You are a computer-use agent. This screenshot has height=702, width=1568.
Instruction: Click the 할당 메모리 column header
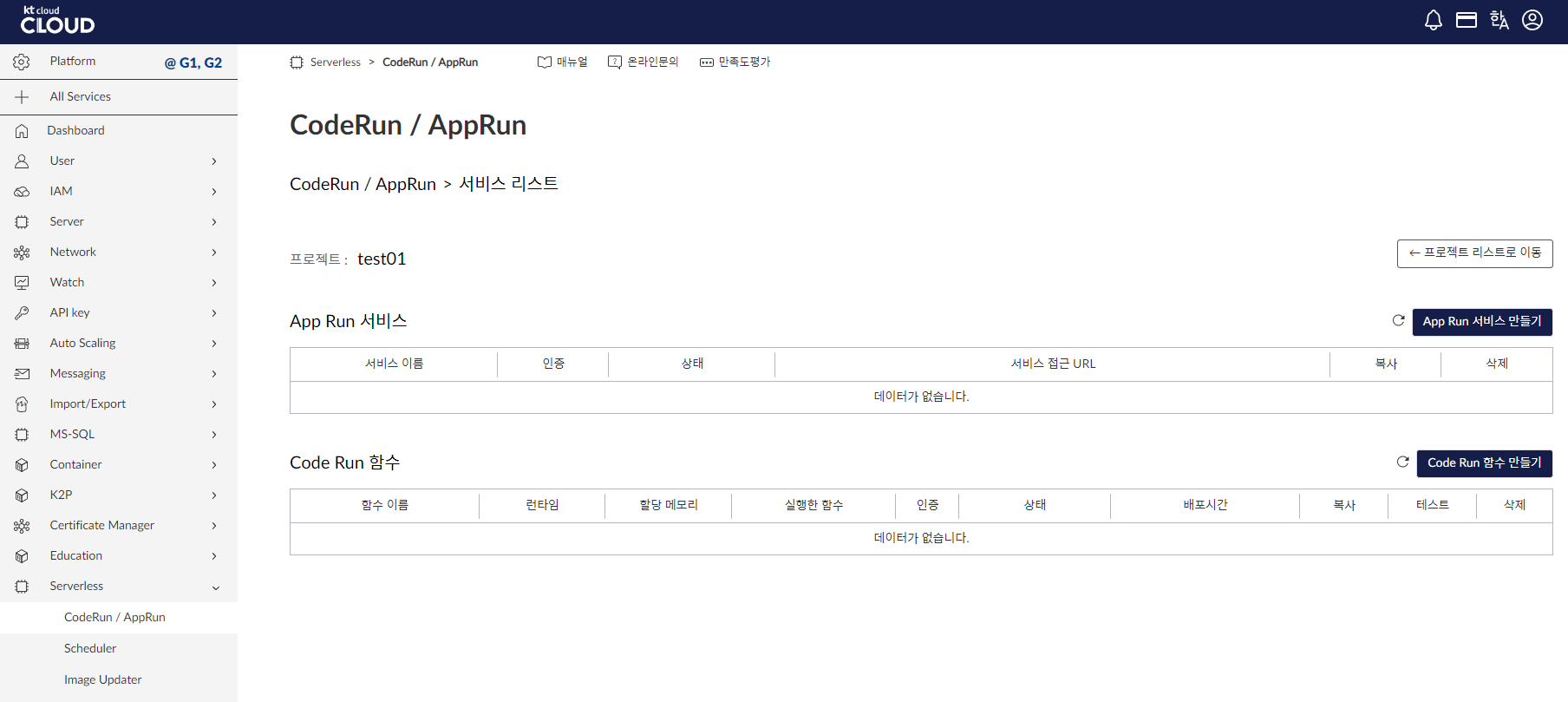coord(669,505)
